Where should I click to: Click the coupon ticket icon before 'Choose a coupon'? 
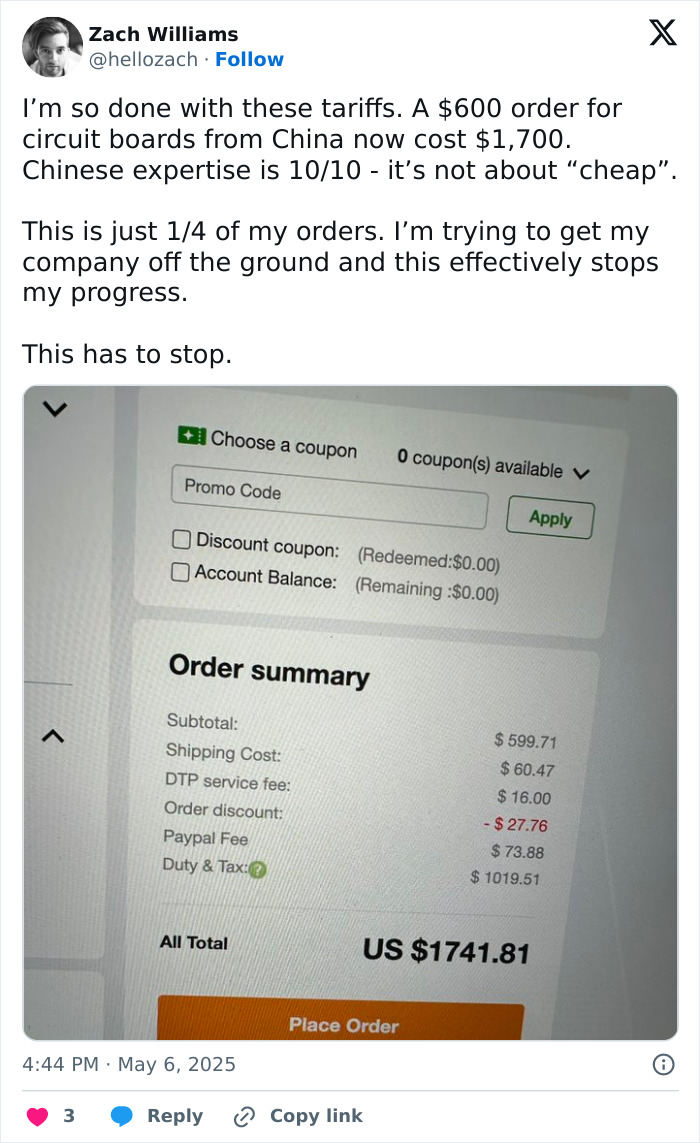(192, 437)
